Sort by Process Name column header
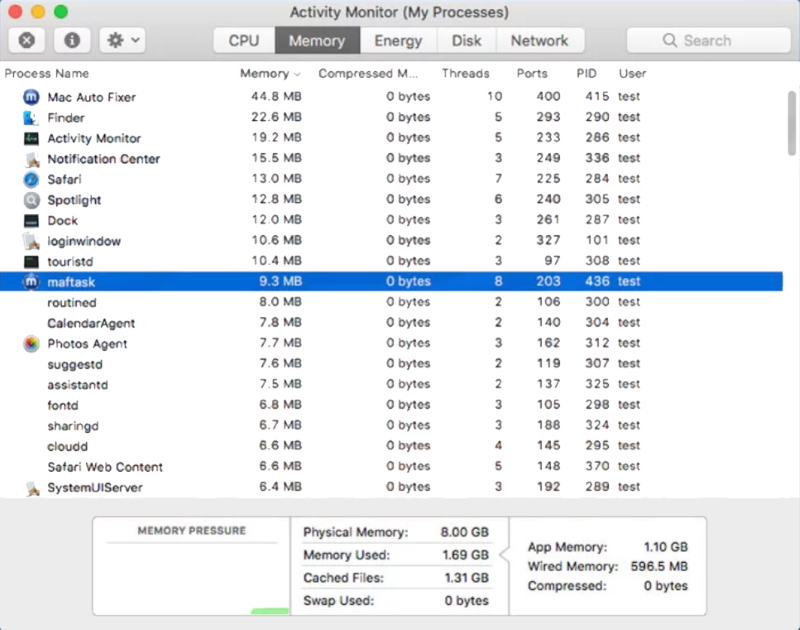Viewport: 800px width, 630px height. click(47, 74)
